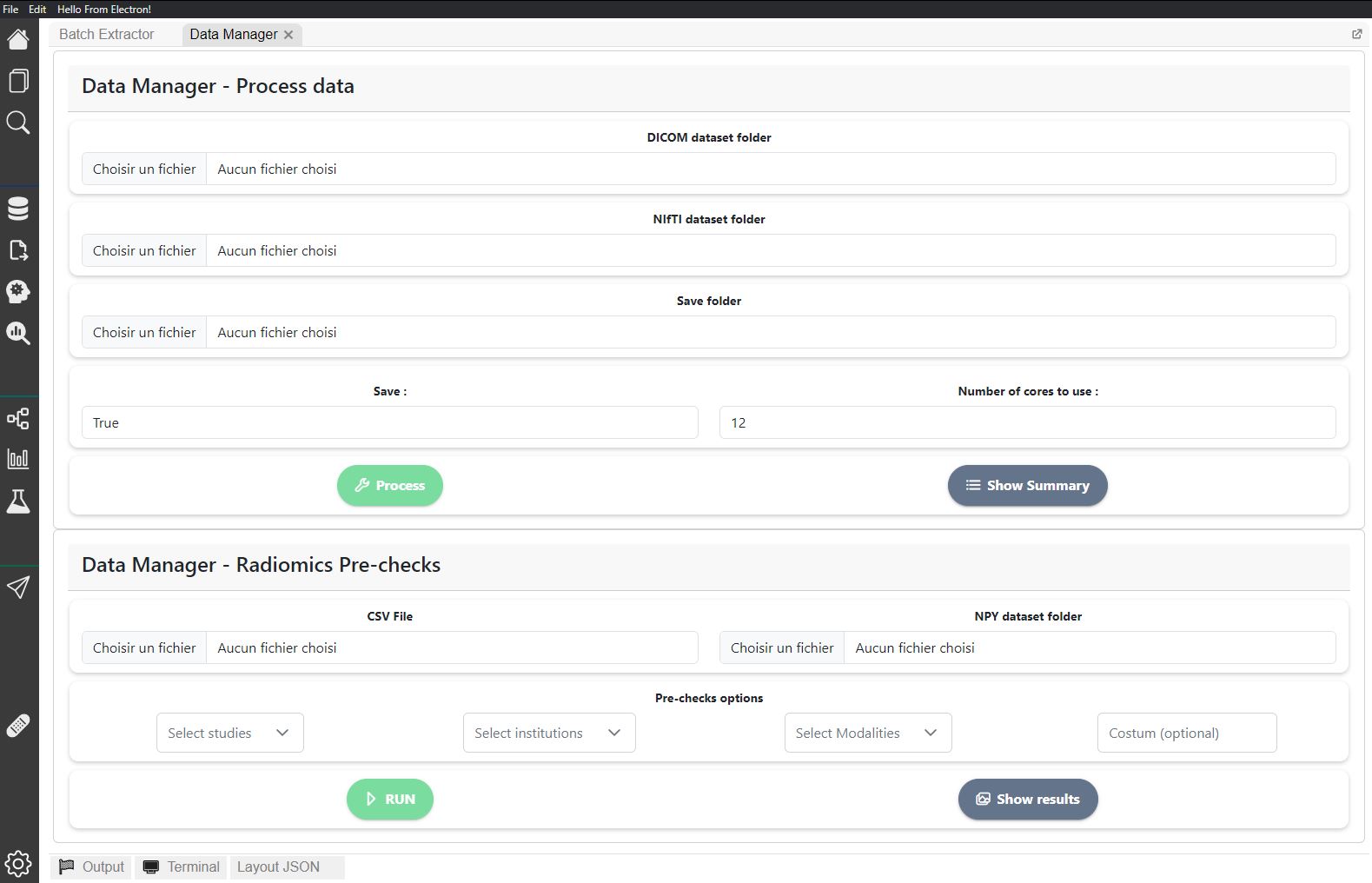Open the head with gear learning icon

click(18, 291)
